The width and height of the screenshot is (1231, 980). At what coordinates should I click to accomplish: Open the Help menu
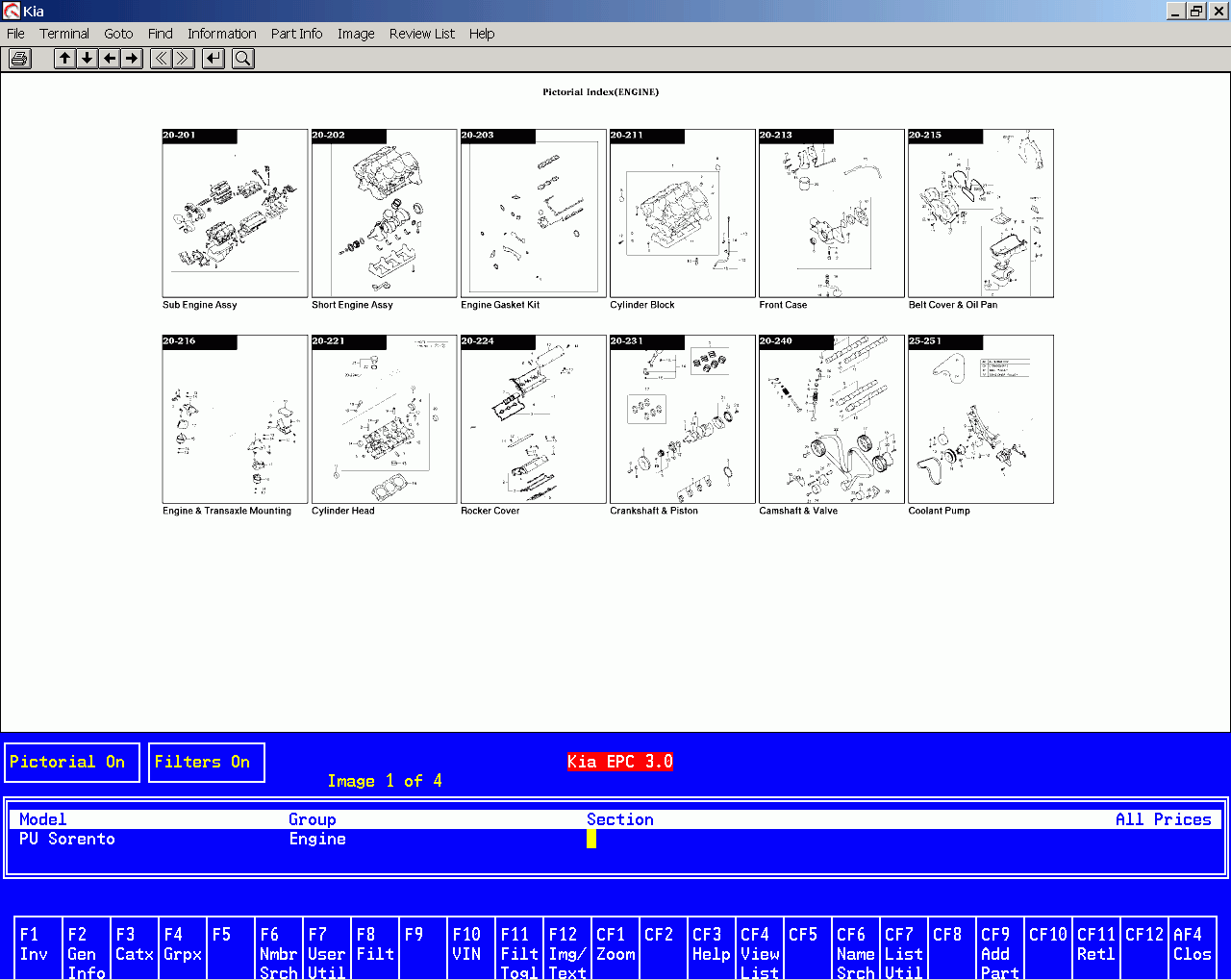point(482,34)
